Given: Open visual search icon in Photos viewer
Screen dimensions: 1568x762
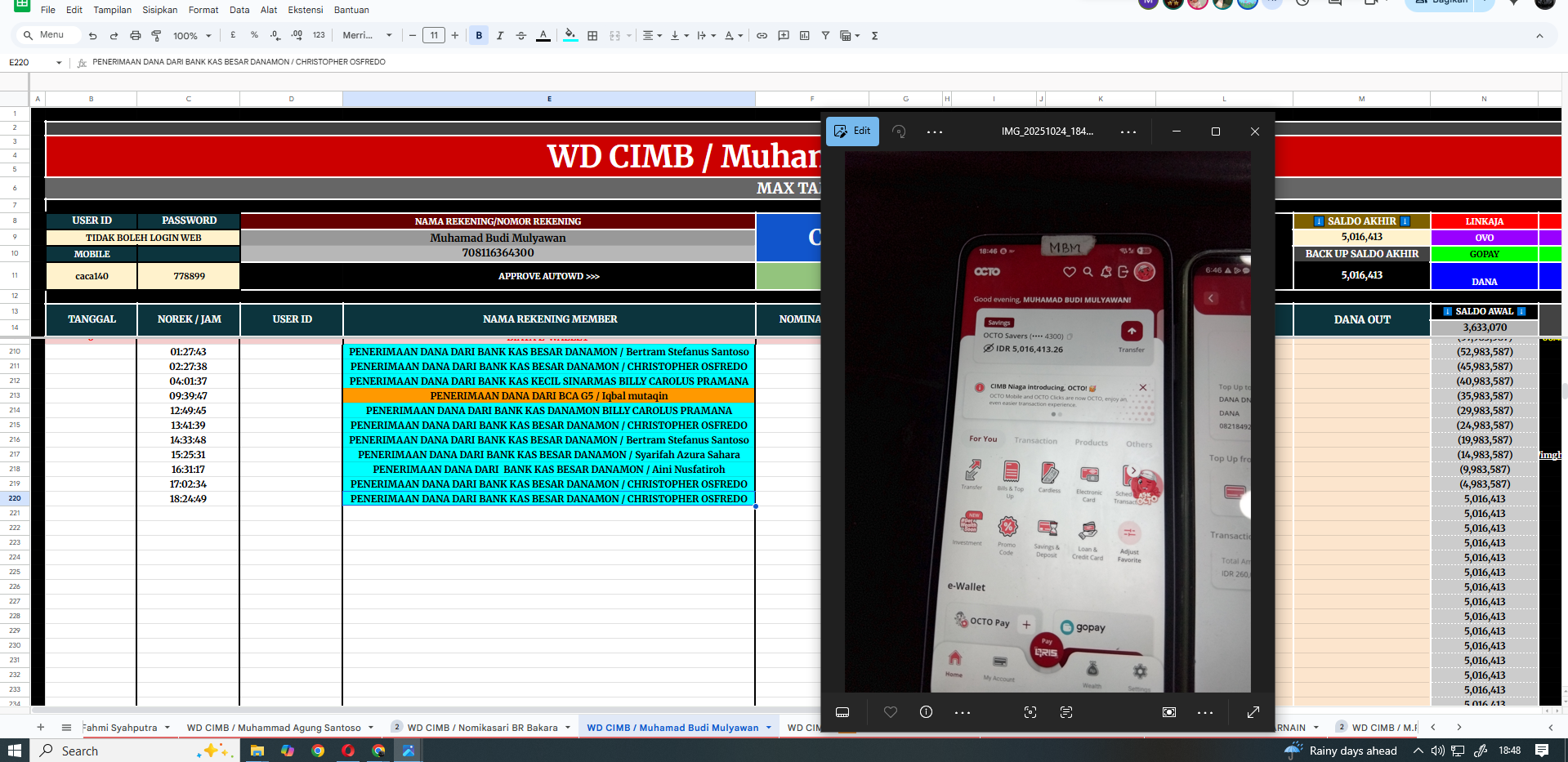Looking at the screenshot, I should click(x=1030, y=712).
